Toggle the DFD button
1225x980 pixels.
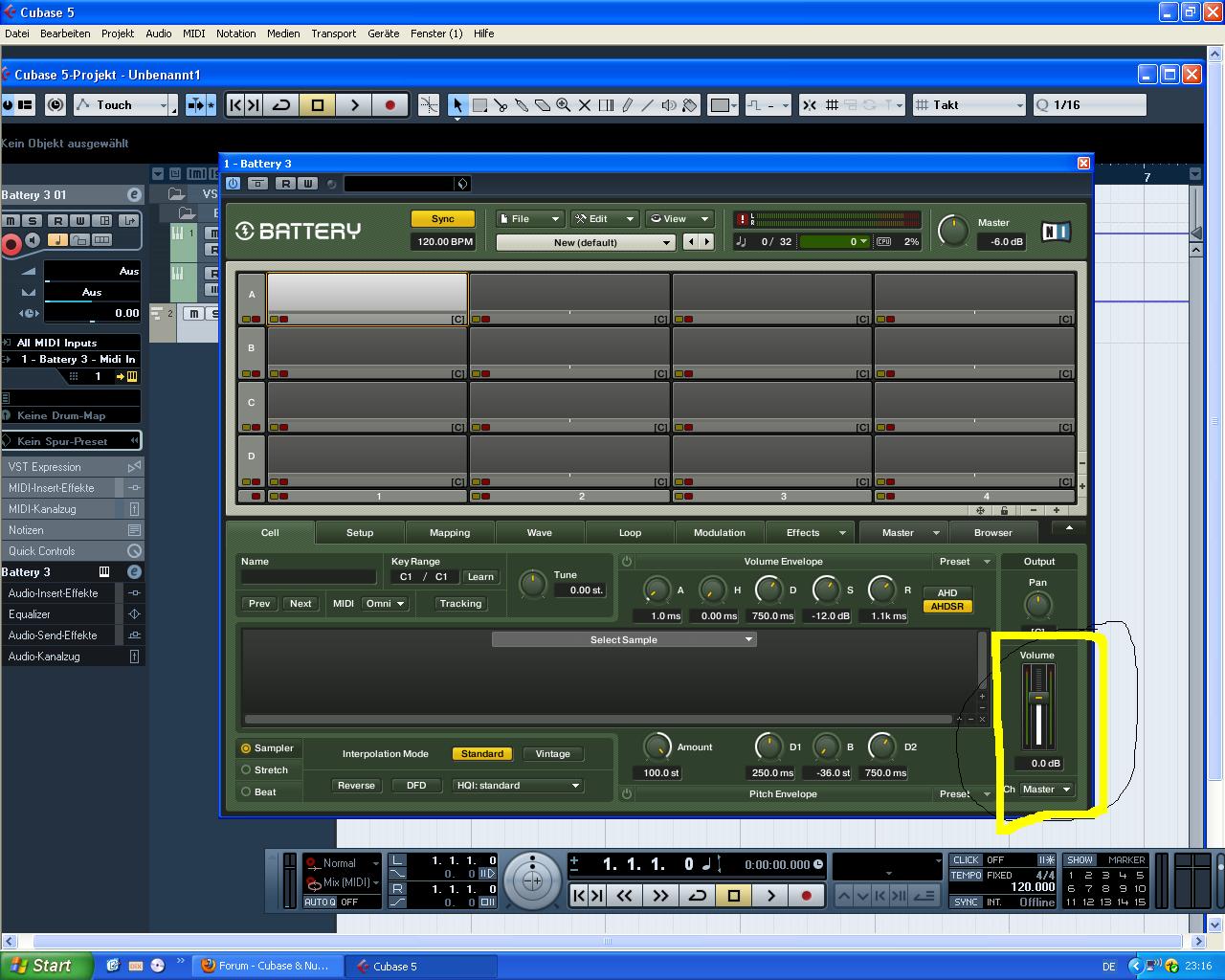(416, 786)
